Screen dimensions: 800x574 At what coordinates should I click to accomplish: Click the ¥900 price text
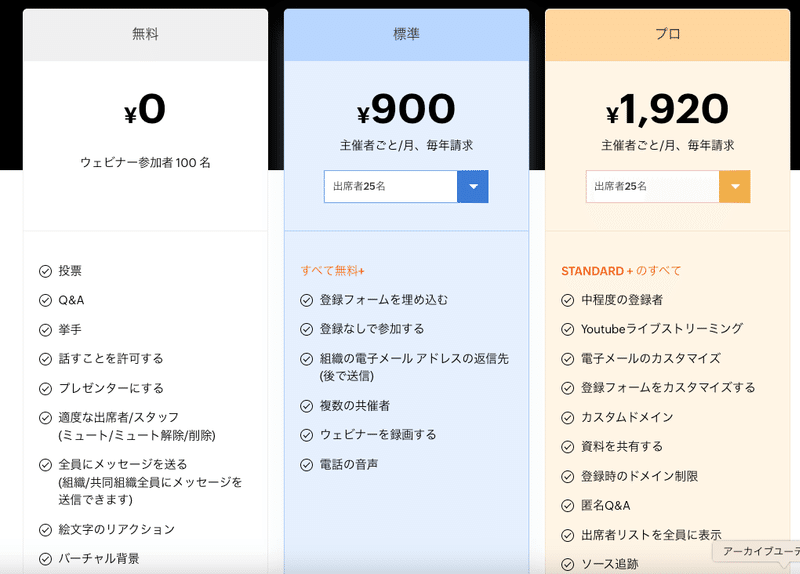406,109
